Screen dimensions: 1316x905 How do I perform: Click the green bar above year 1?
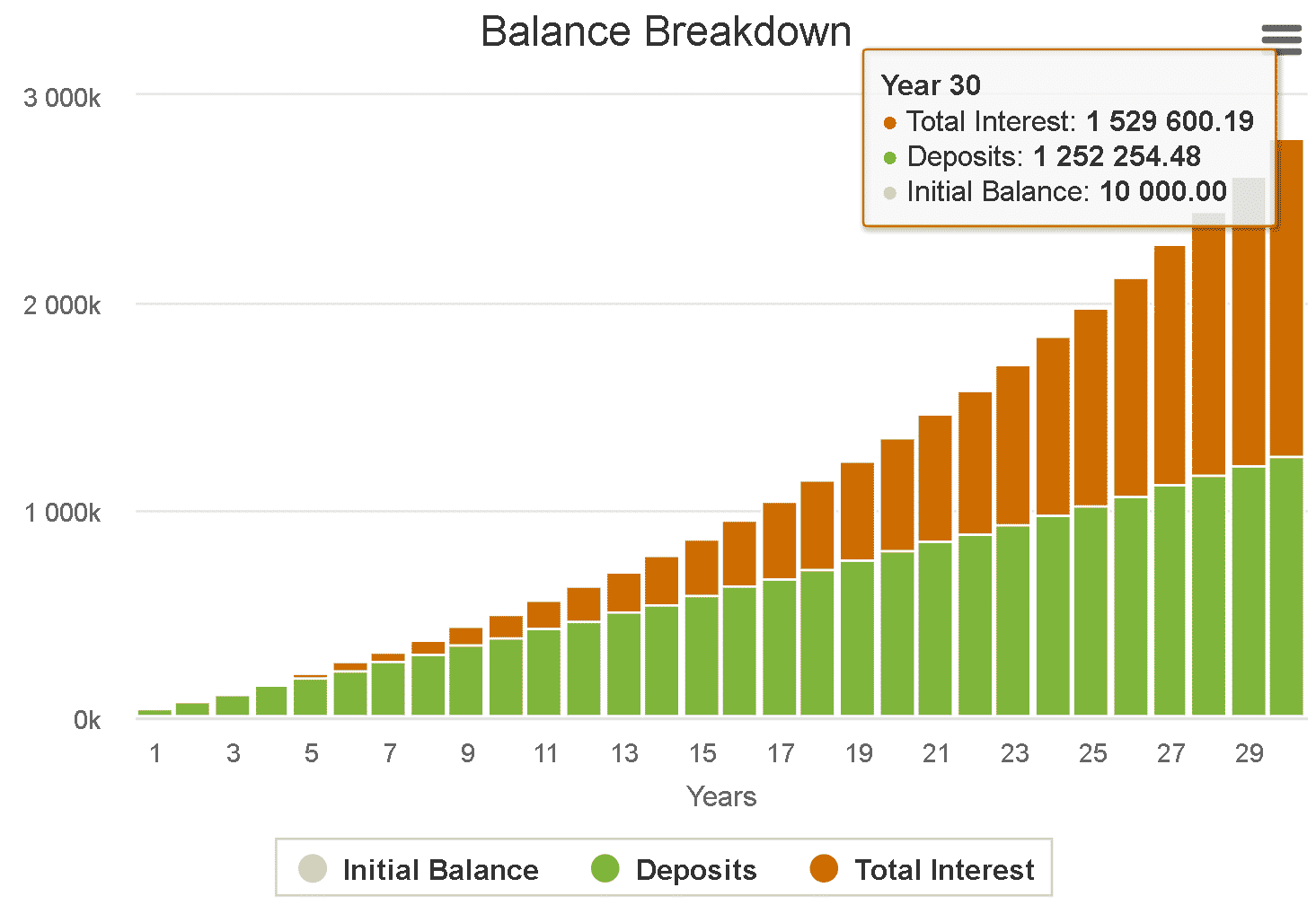155,712
